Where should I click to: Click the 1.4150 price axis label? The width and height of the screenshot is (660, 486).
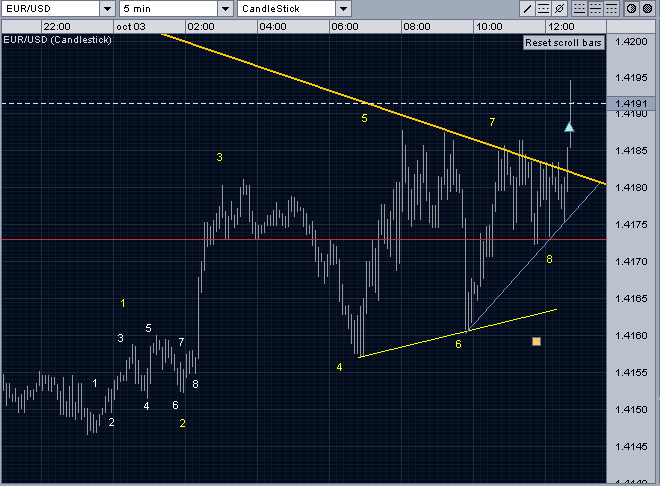631,409
